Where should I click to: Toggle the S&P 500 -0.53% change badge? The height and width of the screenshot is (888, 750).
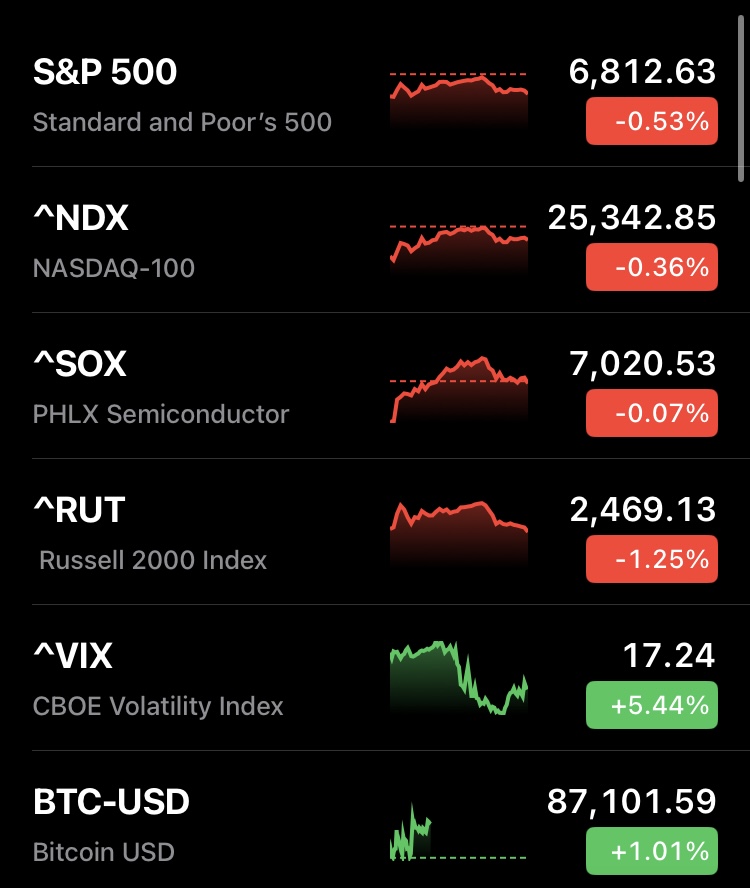[x=651, y=122]
